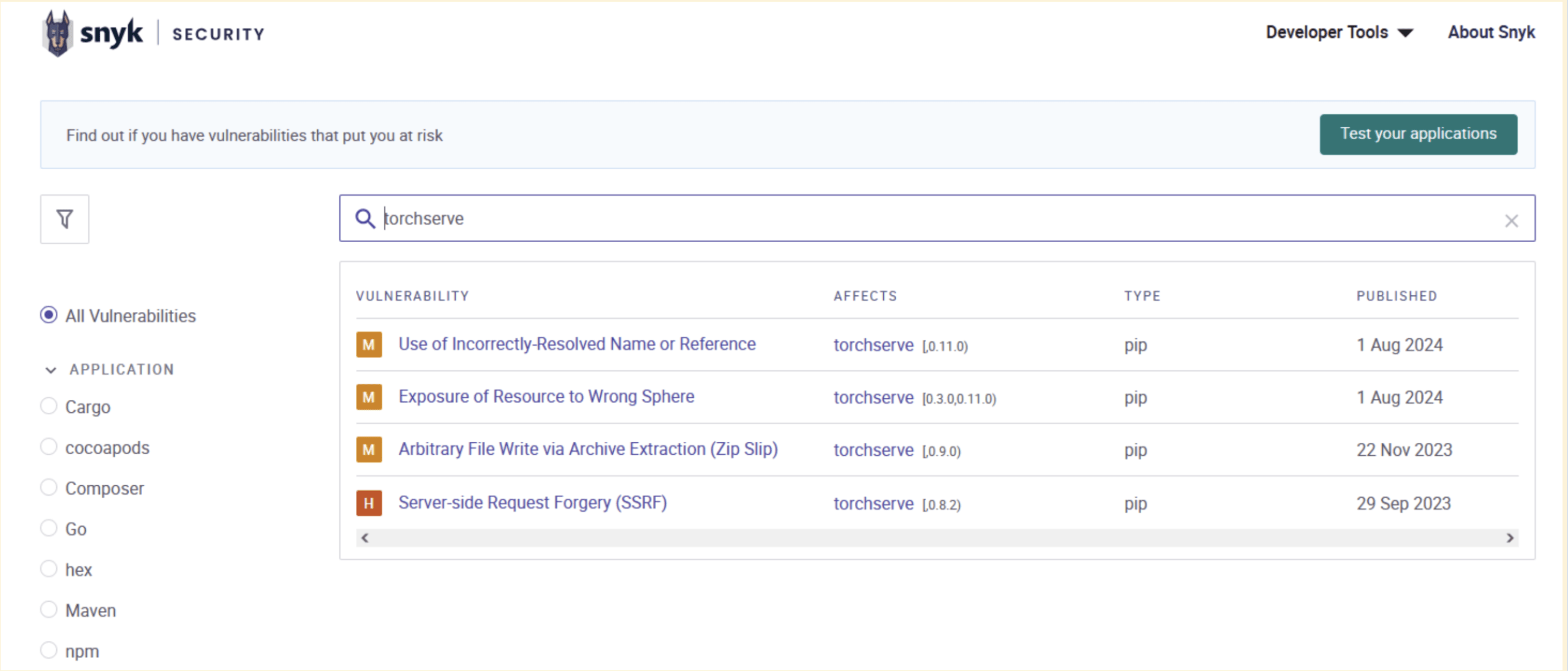Click the horizontal scrollbar track of results table
The image size is (1568, 671).
(x=937, y=538)
